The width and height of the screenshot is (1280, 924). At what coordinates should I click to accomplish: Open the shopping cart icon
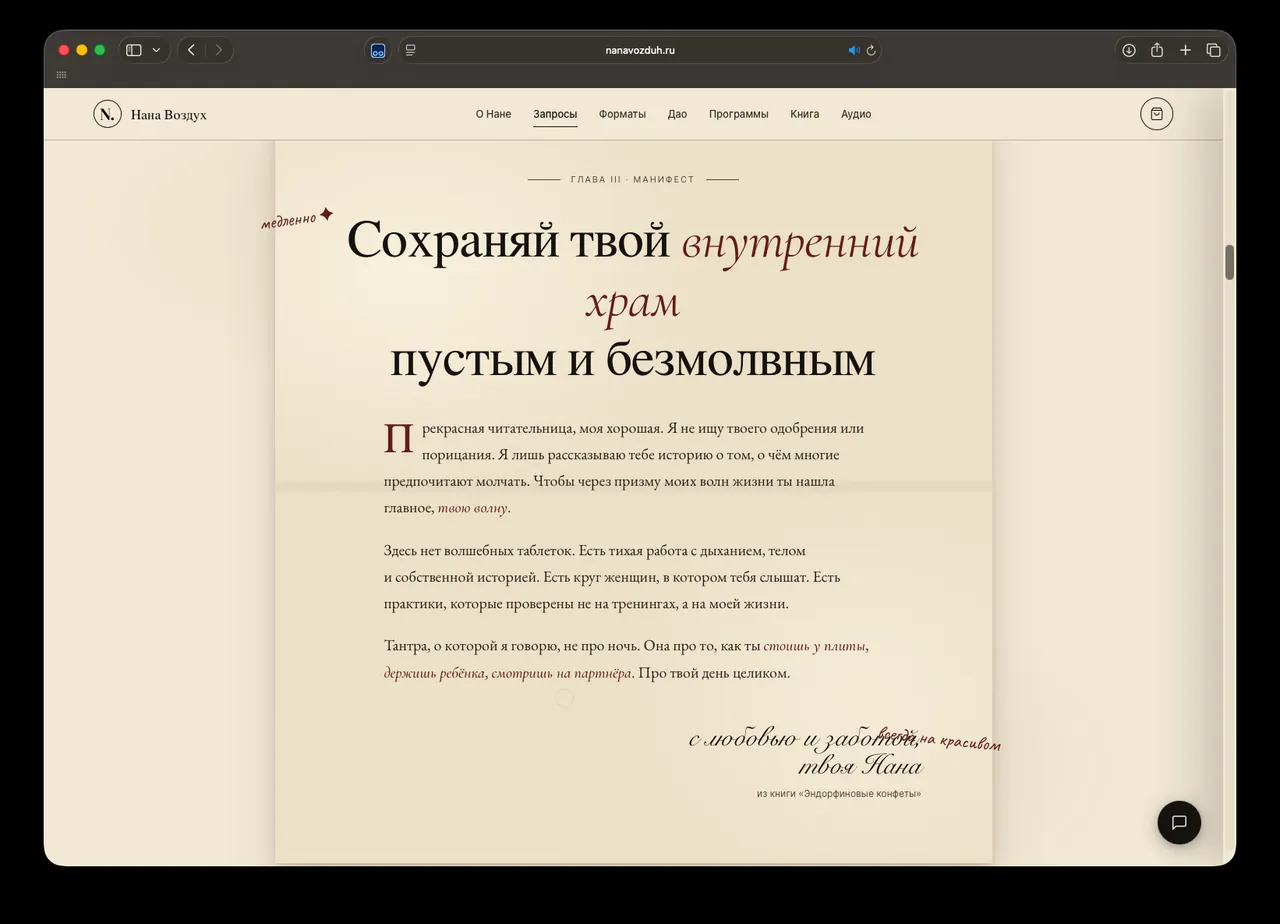click(x=1157, y=114)
